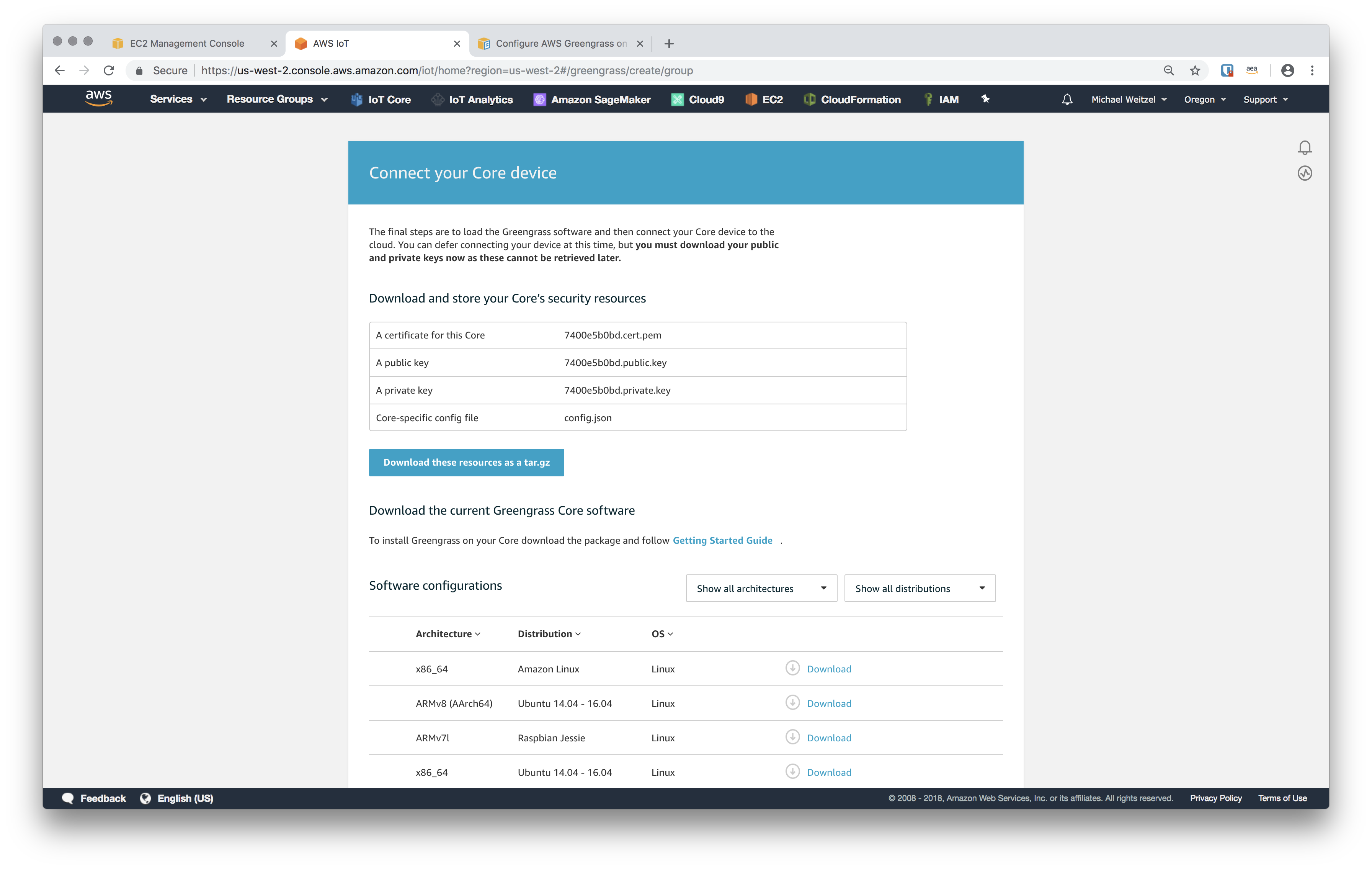This screenshot has width=1372, height=870.
Task: Click the browser forward arrow
Action: click(84, 70)
